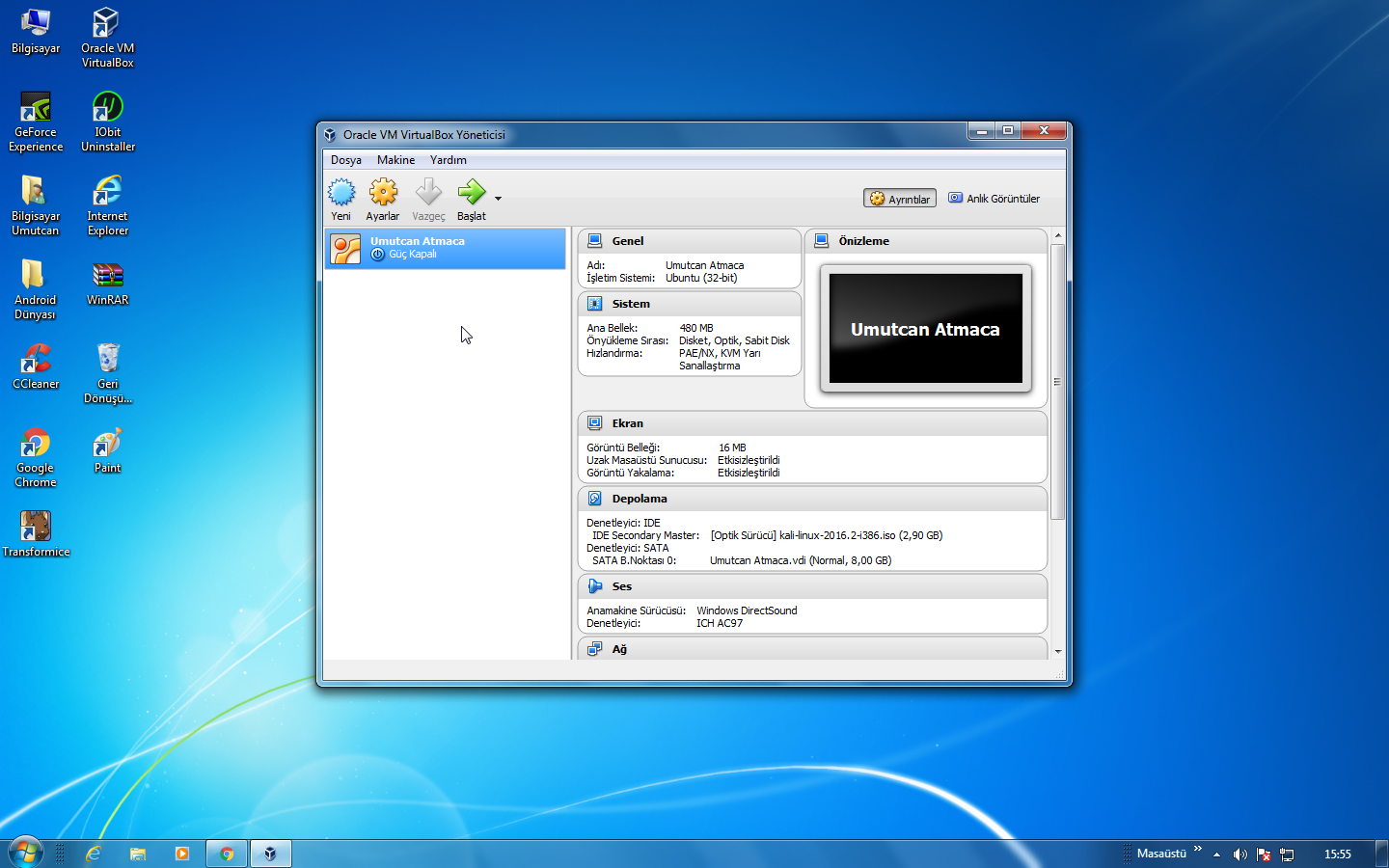Image resolution: width=1389 pixels, height=868 pixels.
Task: Toggle the Ayrıntılar details view button
Action: pyautogui.click(x=900, y=199)
